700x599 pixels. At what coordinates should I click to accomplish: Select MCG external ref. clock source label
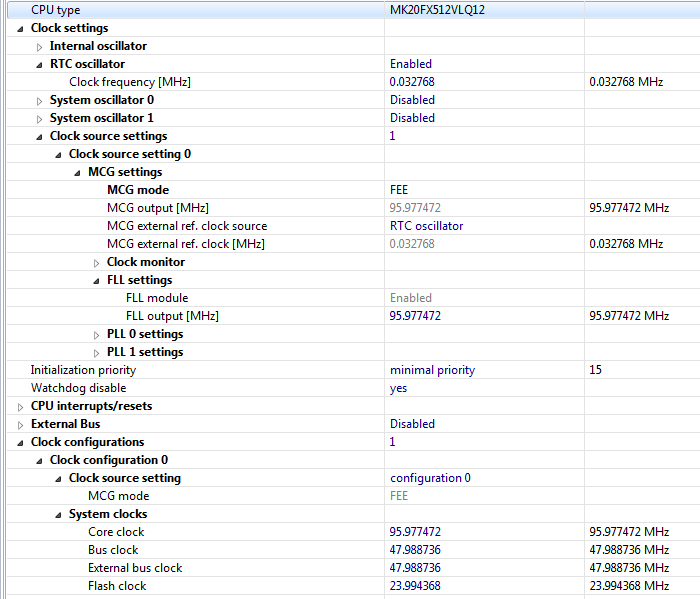point(187,226)
